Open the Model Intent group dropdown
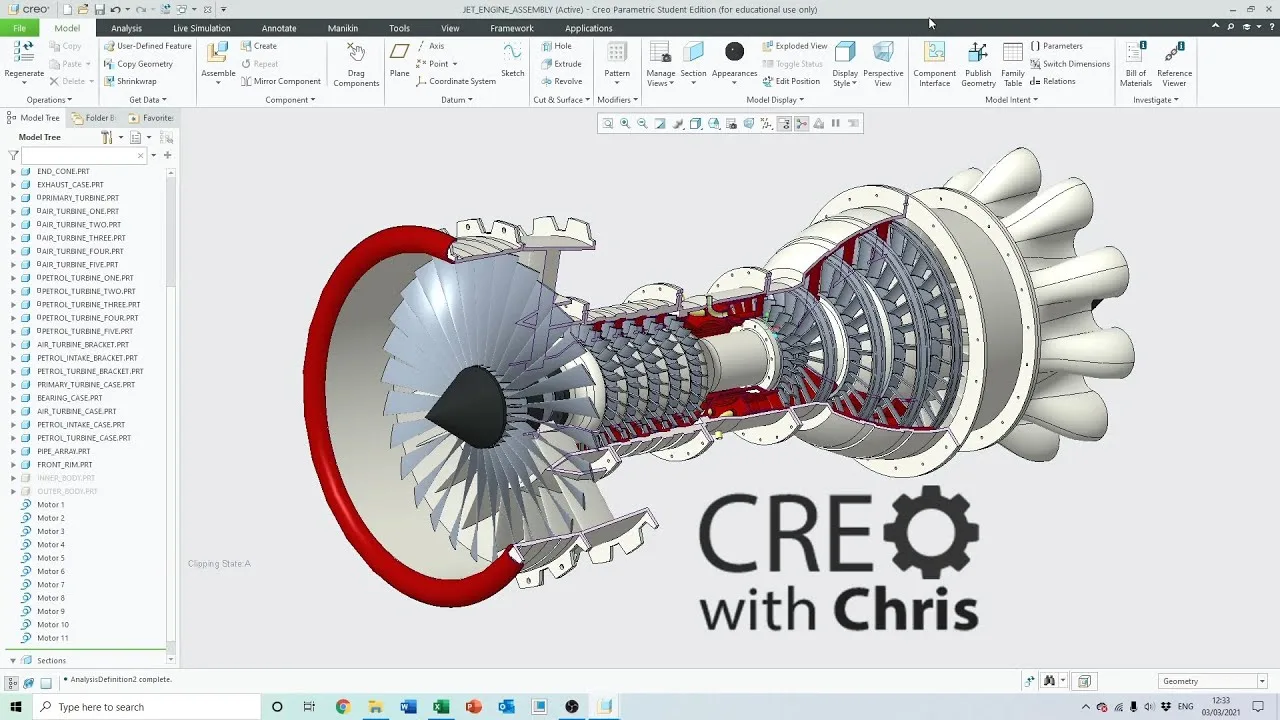1280x720 pixels. [1012, 100]
